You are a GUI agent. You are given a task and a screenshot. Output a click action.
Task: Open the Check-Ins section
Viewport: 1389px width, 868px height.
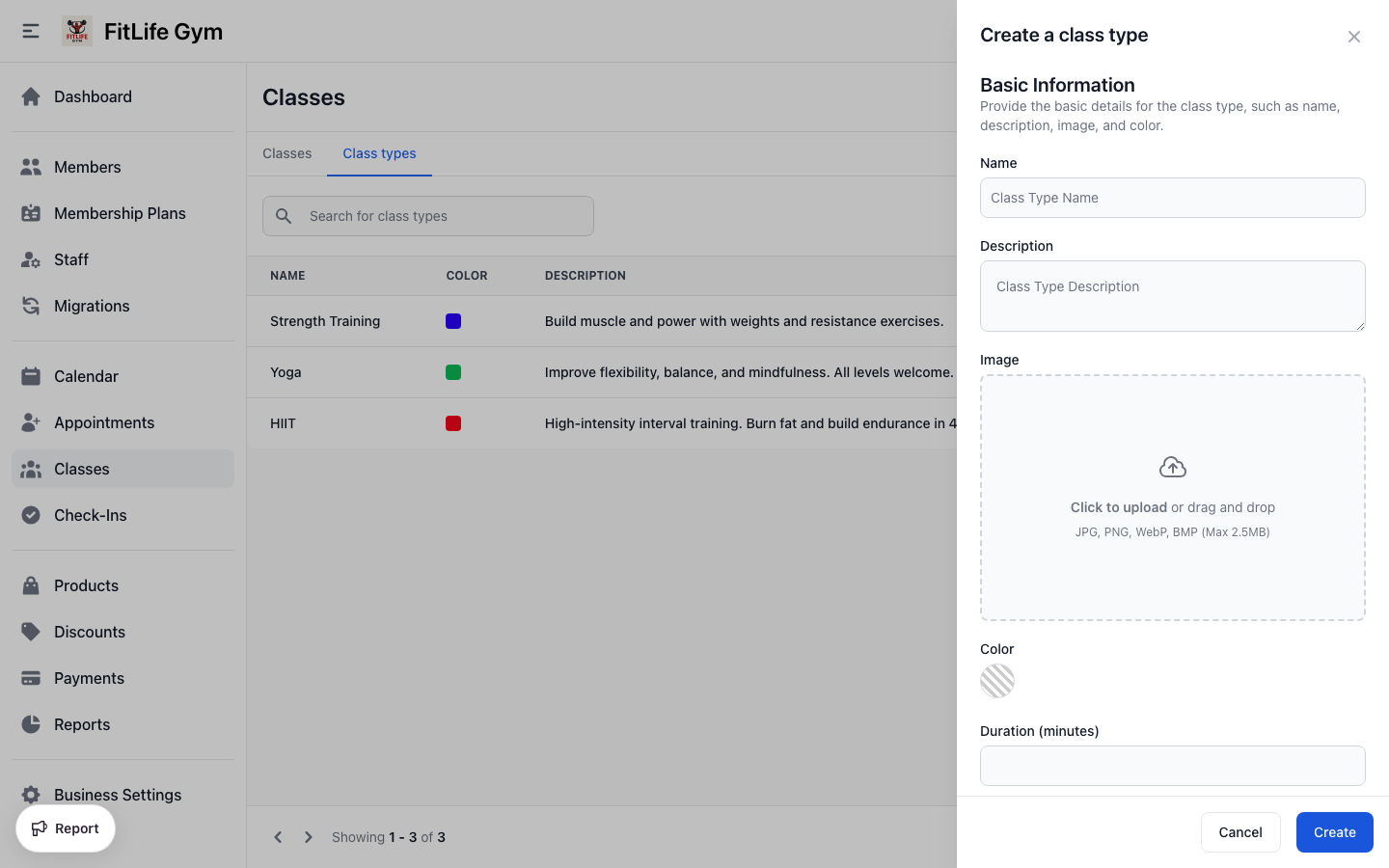pos(91,515)
